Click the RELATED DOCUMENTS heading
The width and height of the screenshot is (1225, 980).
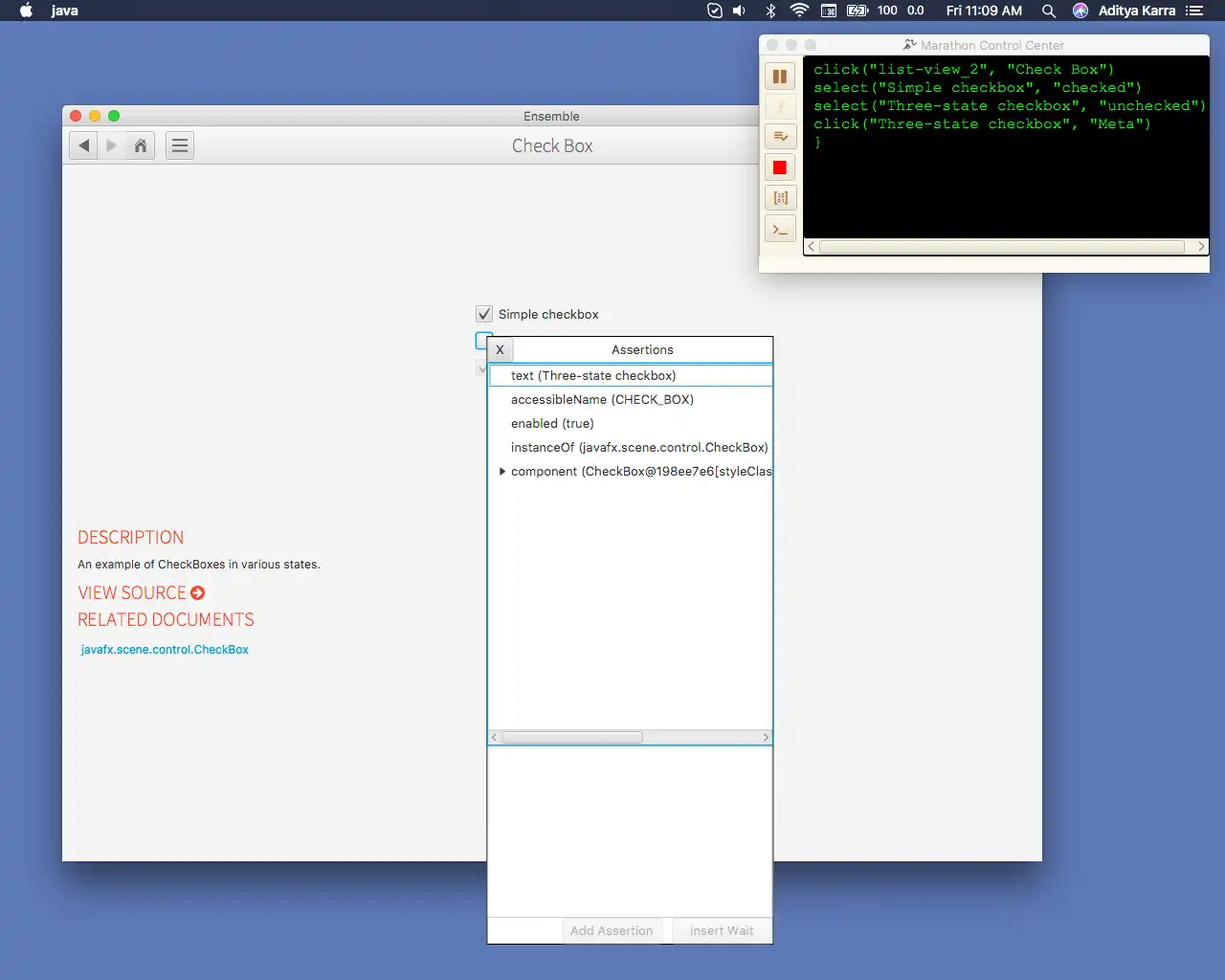click(x=167, y=620)
